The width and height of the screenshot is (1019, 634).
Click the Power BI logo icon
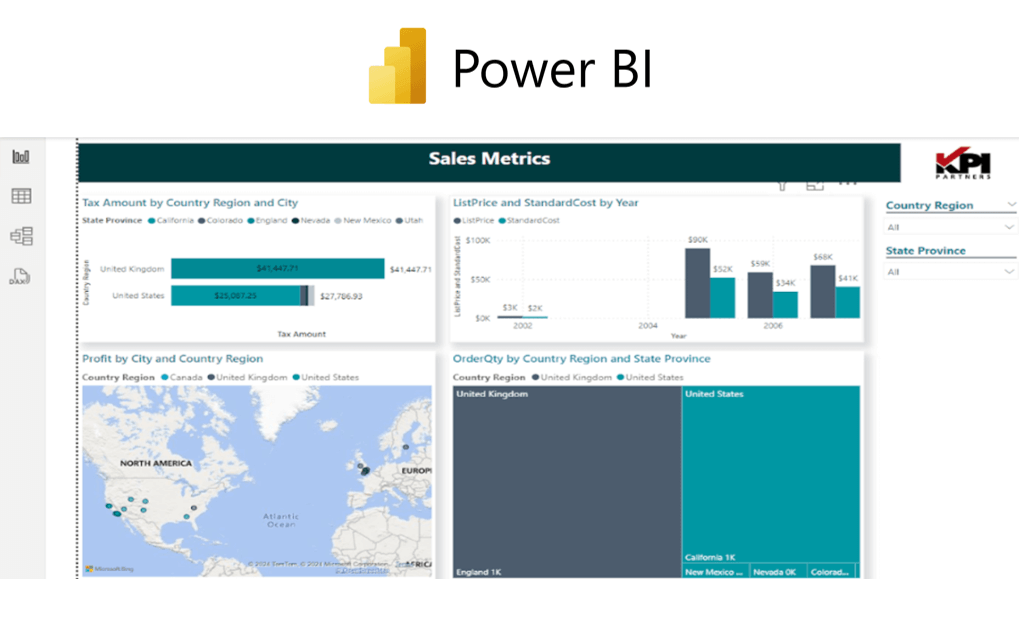(x=398, y=67)
